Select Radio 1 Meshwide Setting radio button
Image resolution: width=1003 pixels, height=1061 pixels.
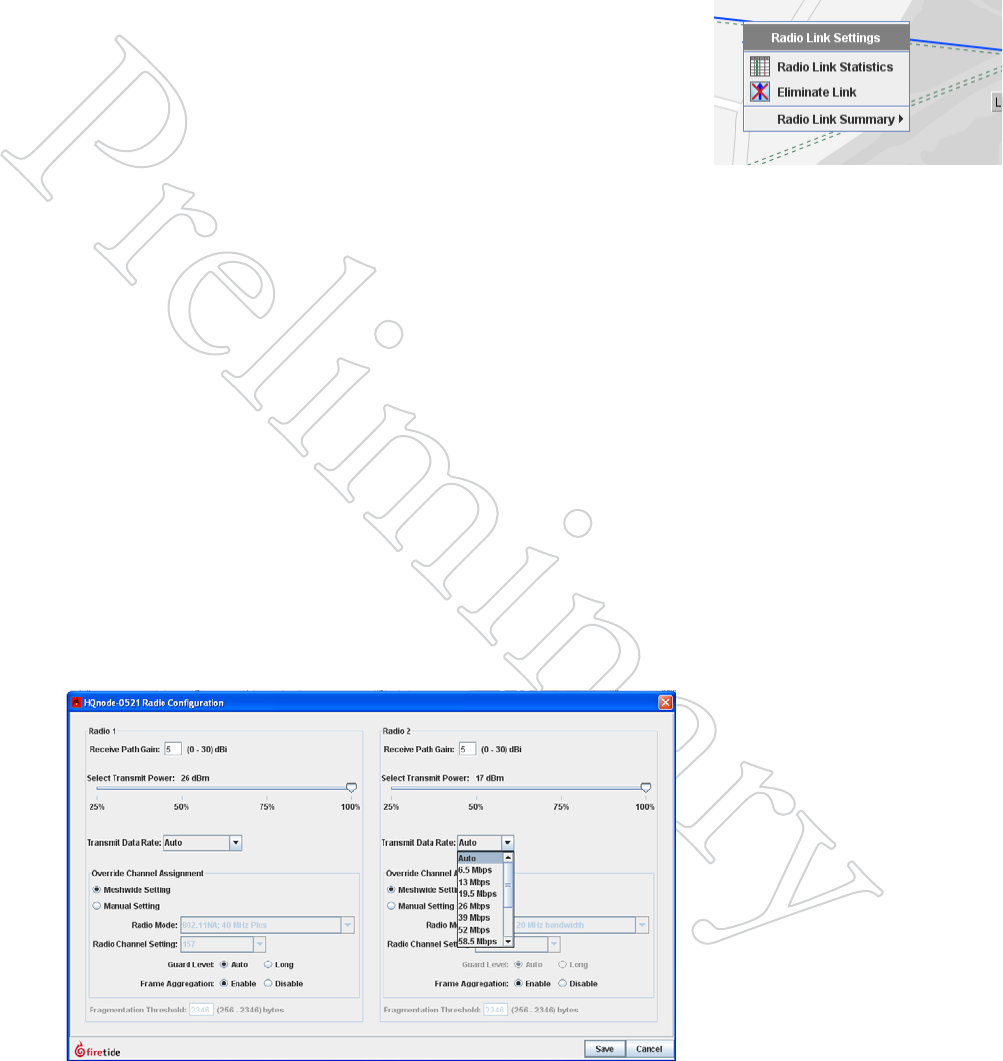tap(97, 890)
